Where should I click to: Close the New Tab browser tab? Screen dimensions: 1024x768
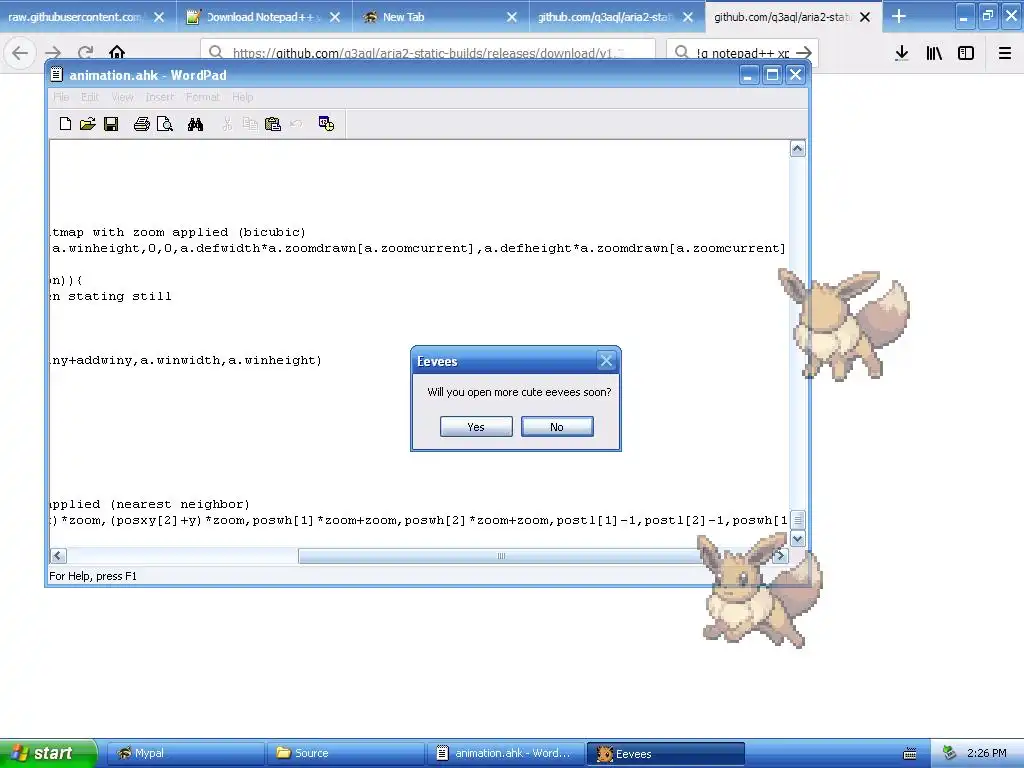tap(512, 18)
